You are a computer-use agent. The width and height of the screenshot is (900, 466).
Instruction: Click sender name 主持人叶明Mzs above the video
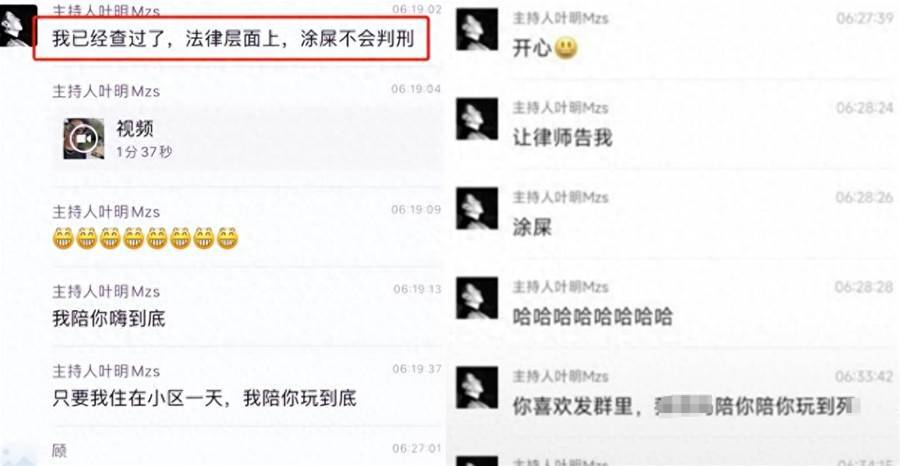pyautogui.click(x=106, y=91)
